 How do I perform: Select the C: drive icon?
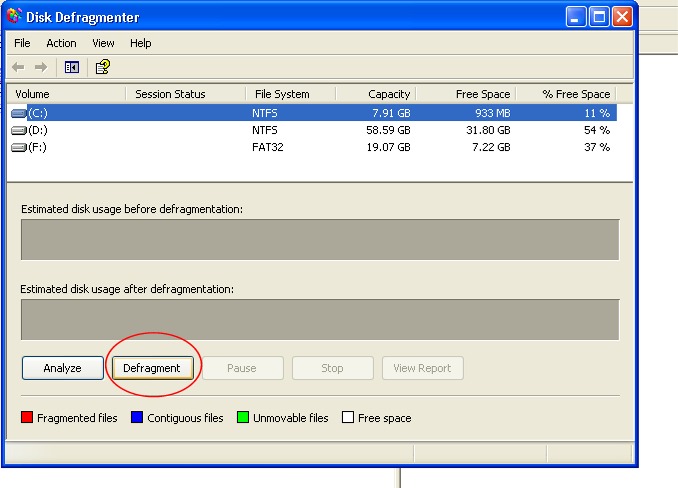pos(19,113)
